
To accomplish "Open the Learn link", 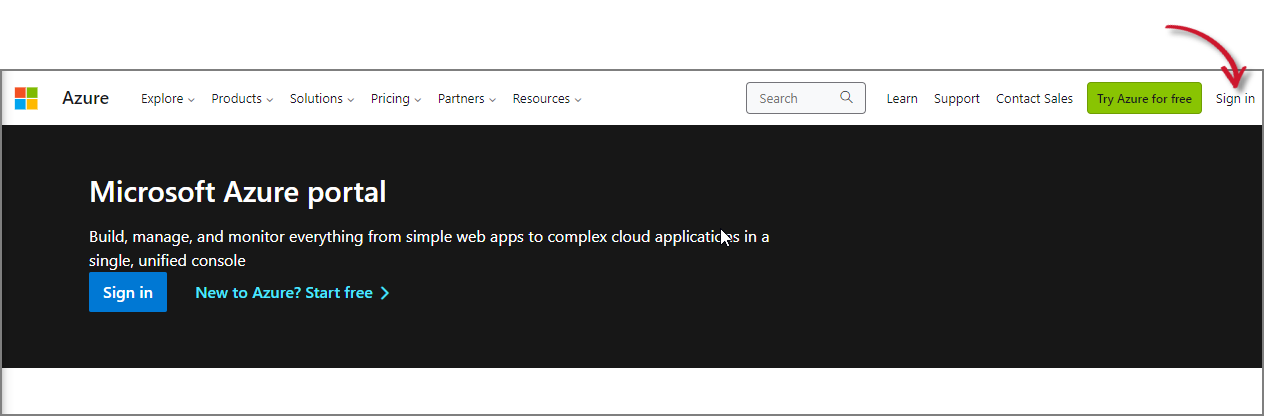I will point(902,99).
